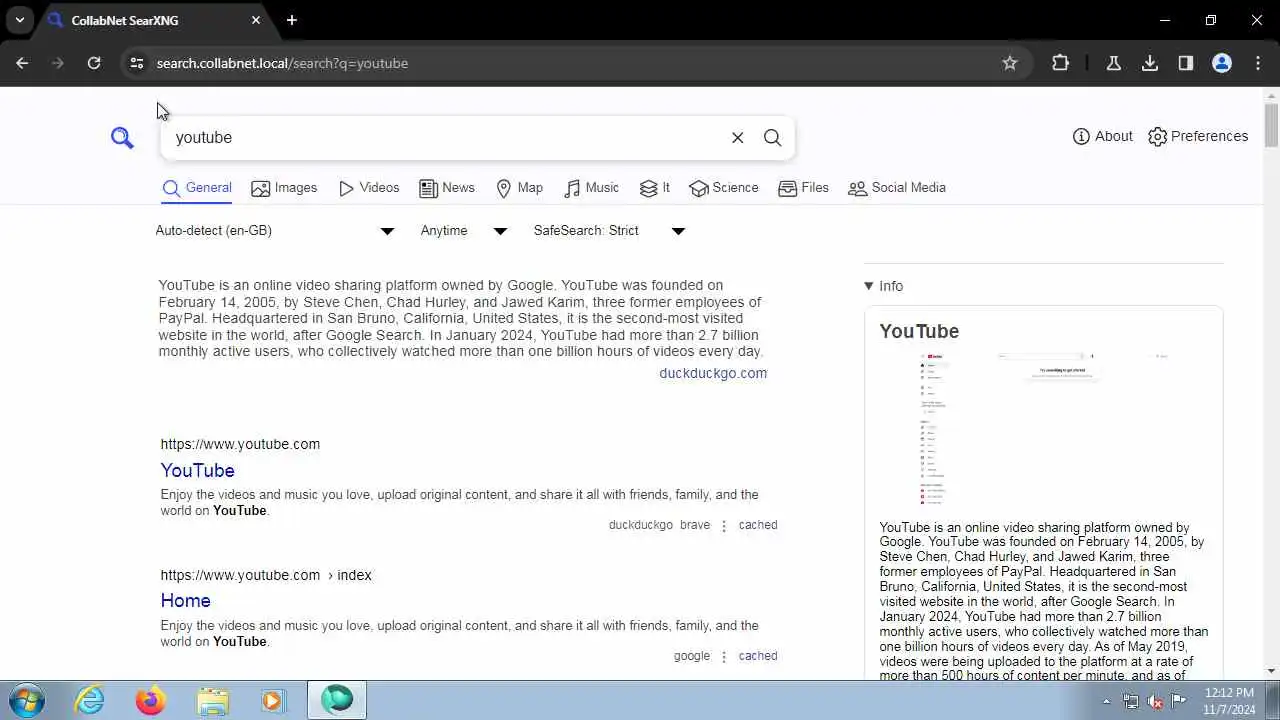Open the volume tray icon
This screenshot has height=720, width=1280.
[1154, 701]
